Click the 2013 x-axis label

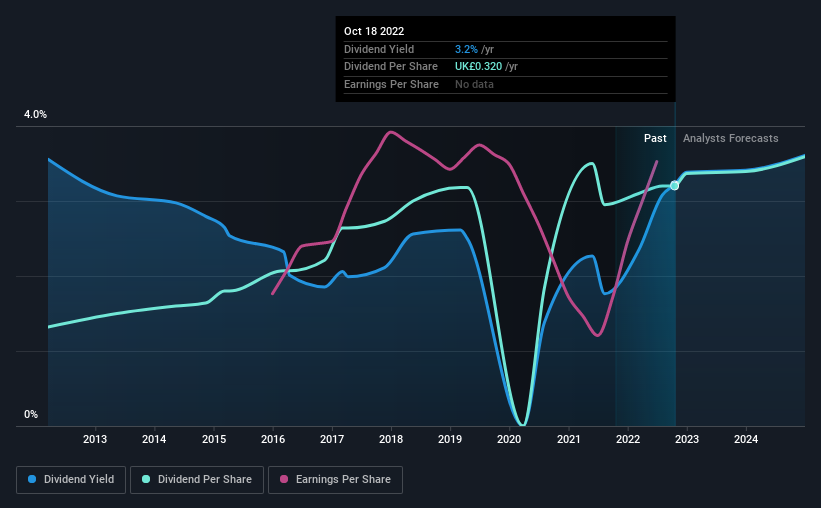click(95, 439)
